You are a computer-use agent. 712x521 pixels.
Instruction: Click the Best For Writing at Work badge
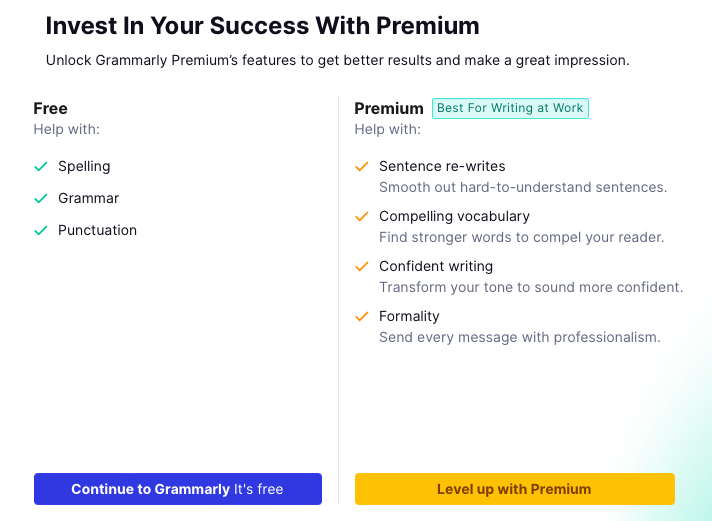coord(510,108)
